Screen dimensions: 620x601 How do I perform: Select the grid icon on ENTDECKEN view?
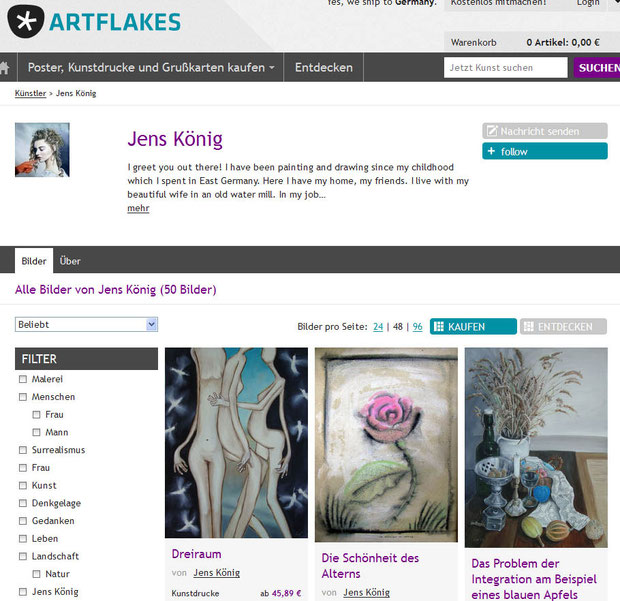pyautogui.click(x=528, y=327)
